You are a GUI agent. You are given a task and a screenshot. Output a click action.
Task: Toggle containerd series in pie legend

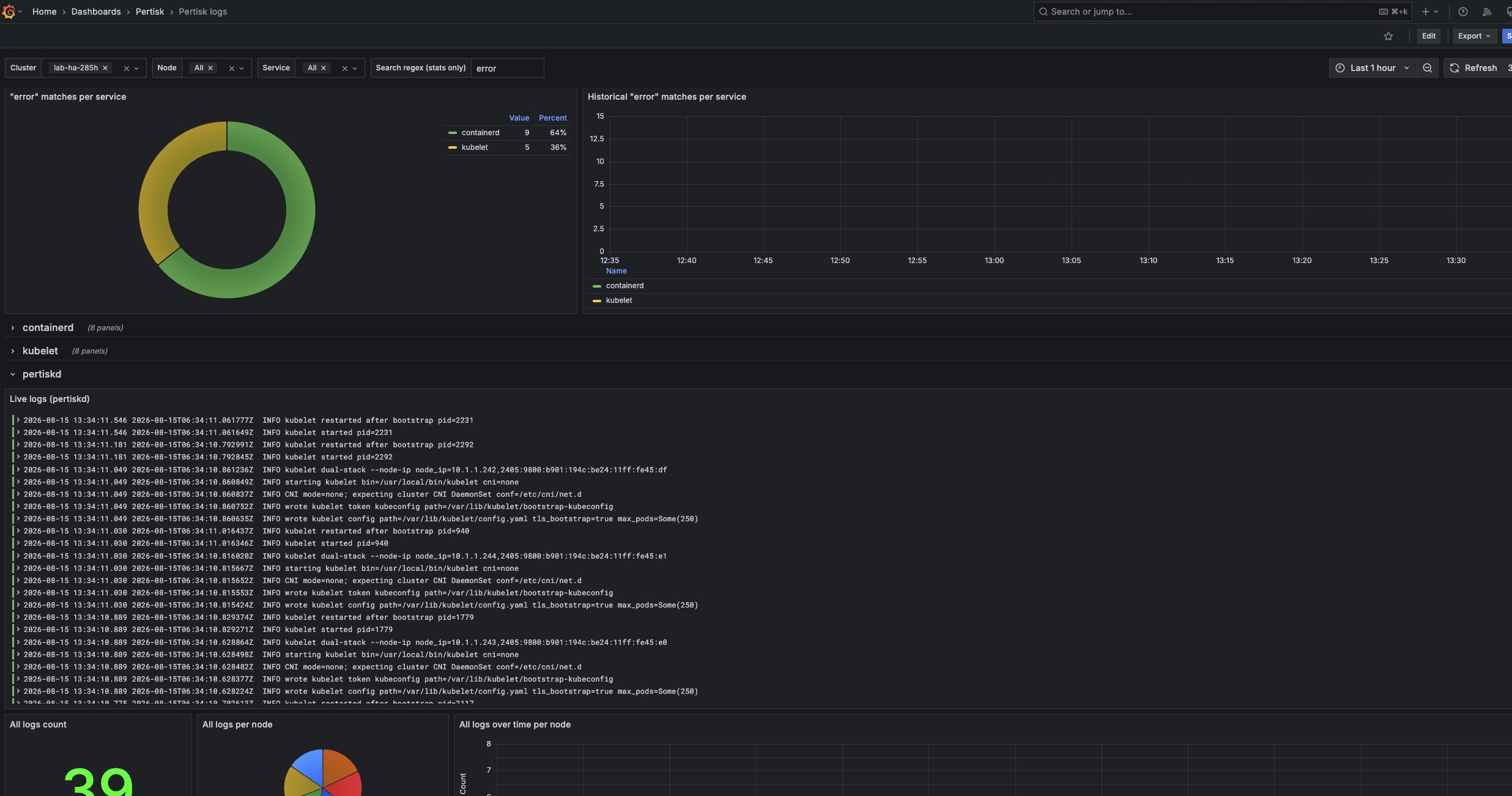pyautogui.click(x=480, y=133)
